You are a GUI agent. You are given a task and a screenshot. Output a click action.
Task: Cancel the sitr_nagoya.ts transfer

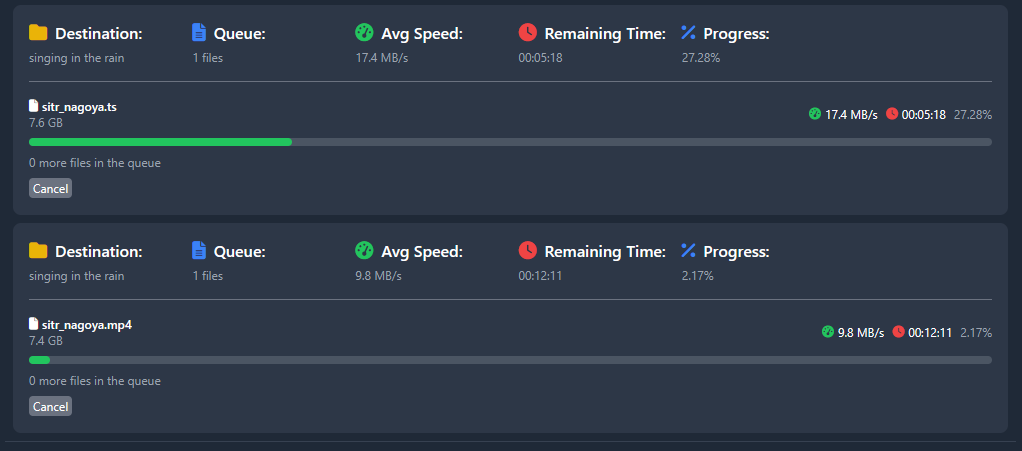[x=50, y=188]
